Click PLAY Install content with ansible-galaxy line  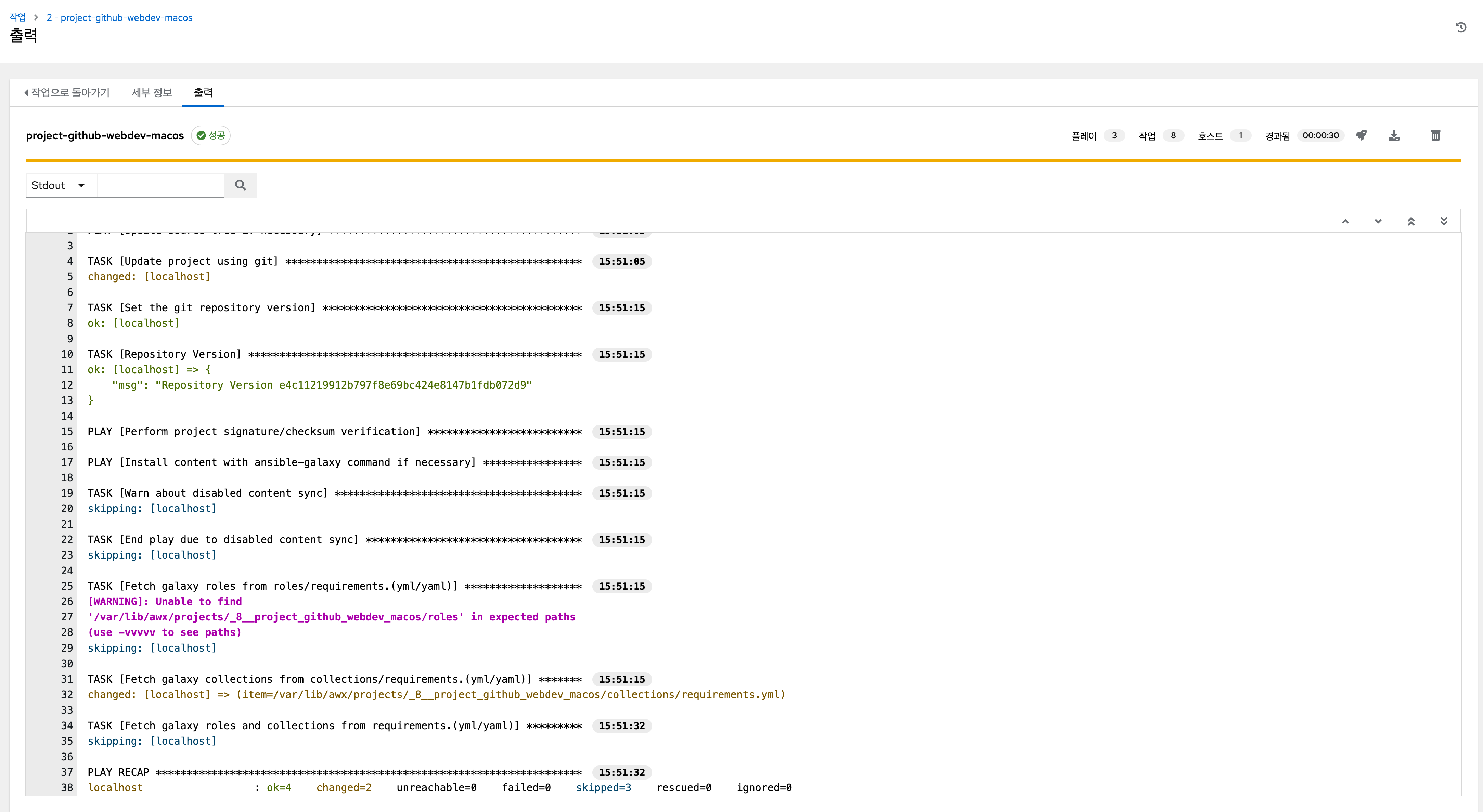[335, 463]
